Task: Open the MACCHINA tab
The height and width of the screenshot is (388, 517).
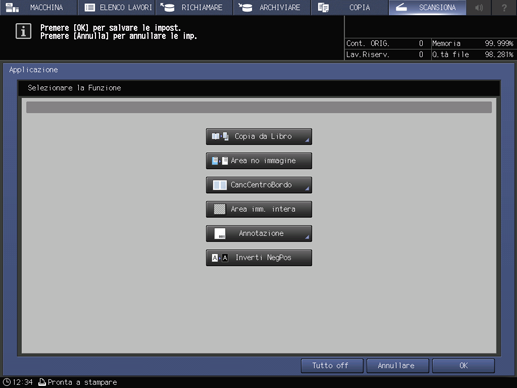Action: (39, 7)
